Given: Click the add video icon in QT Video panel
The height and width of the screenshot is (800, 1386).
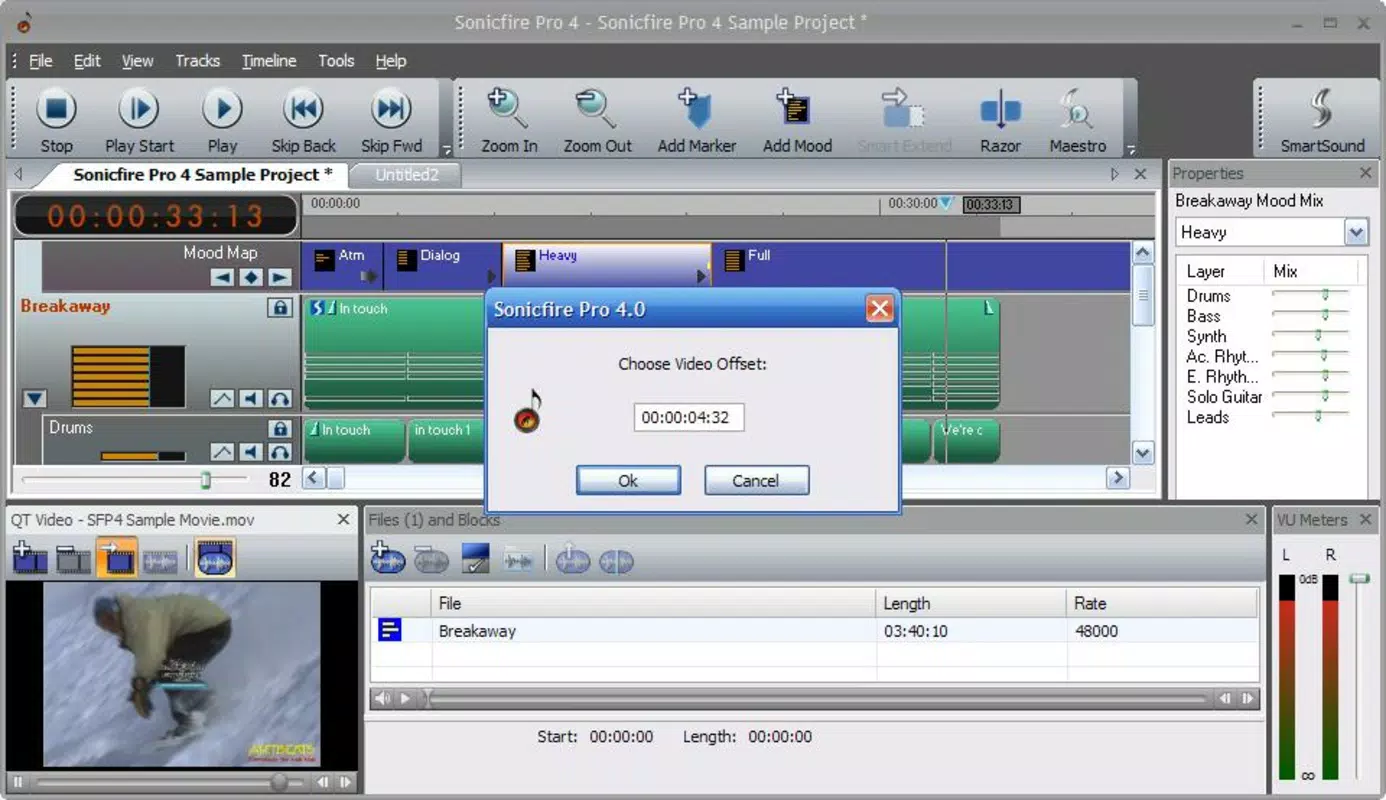Looking at the screenshot, I should pos(30,558).
